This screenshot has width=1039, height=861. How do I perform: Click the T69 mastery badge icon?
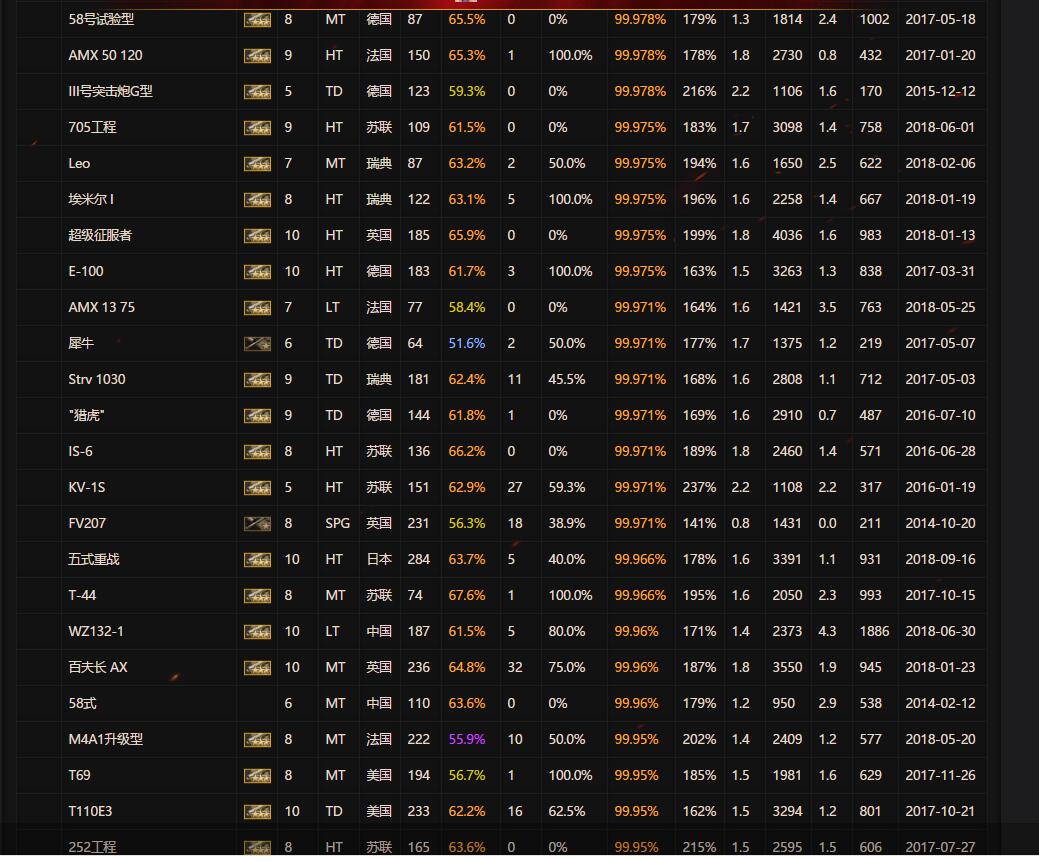257,775
